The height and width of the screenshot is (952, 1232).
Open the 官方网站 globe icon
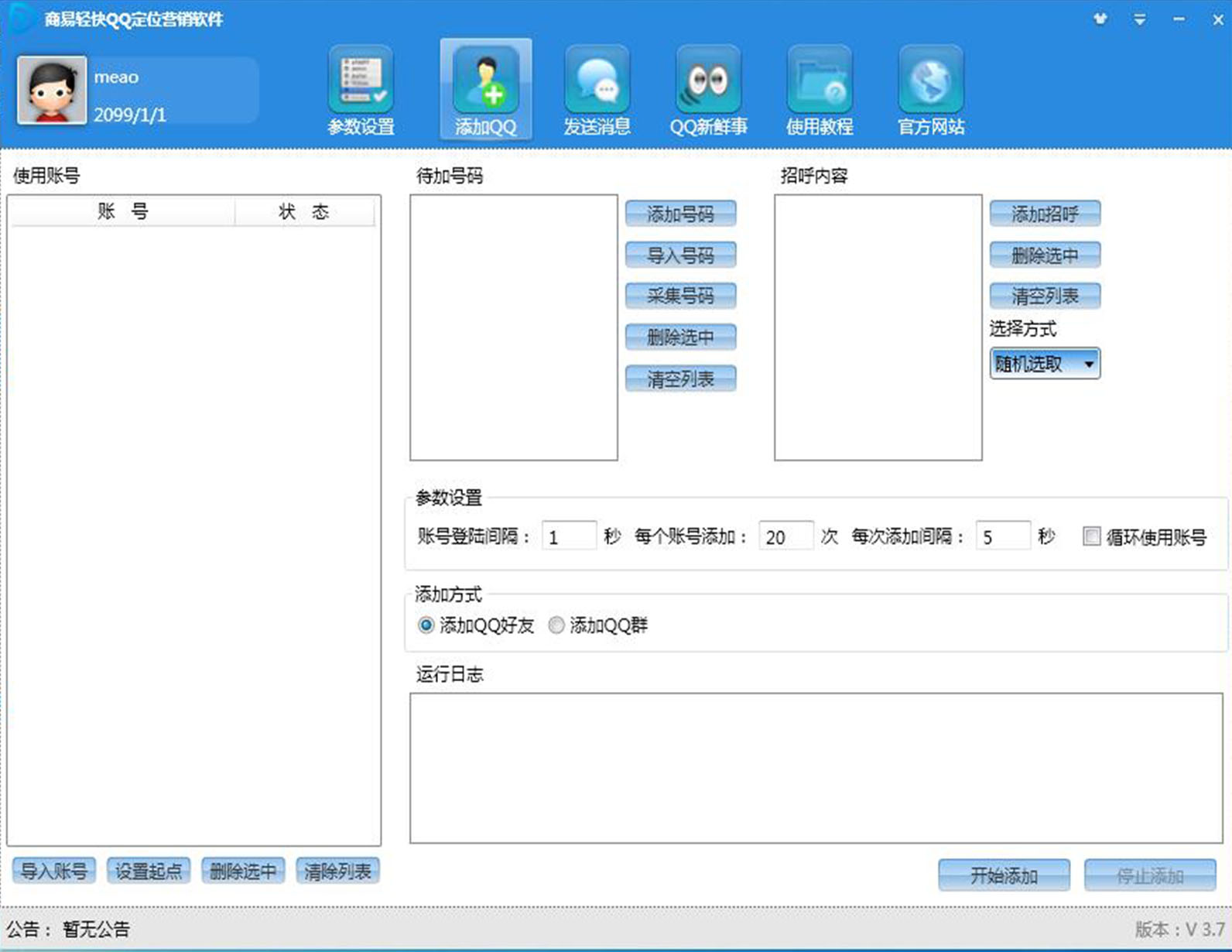tap(931, 90)
